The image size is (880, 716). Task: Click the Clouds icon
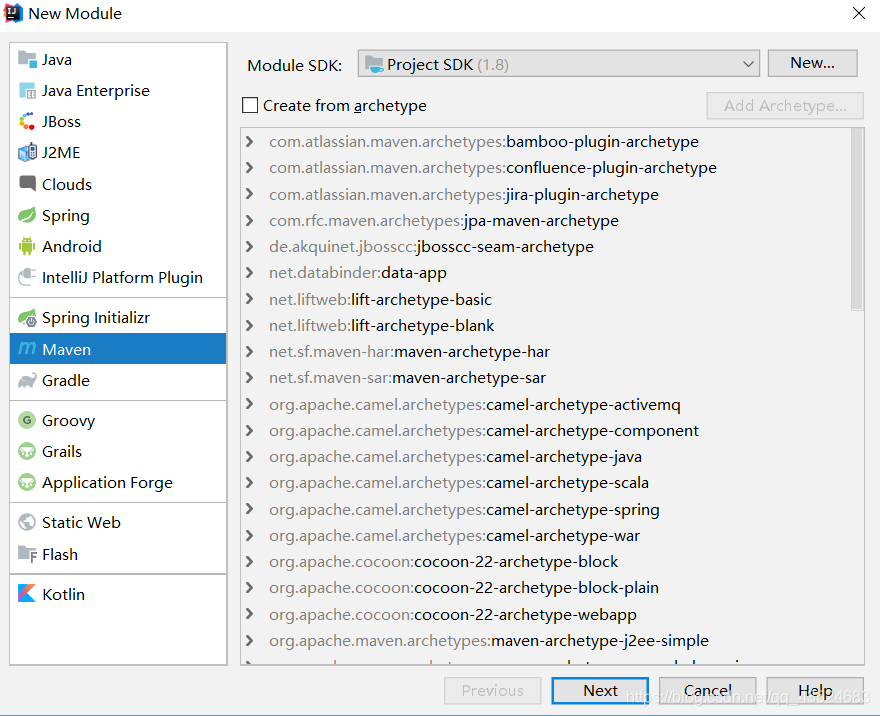(27, 183)
